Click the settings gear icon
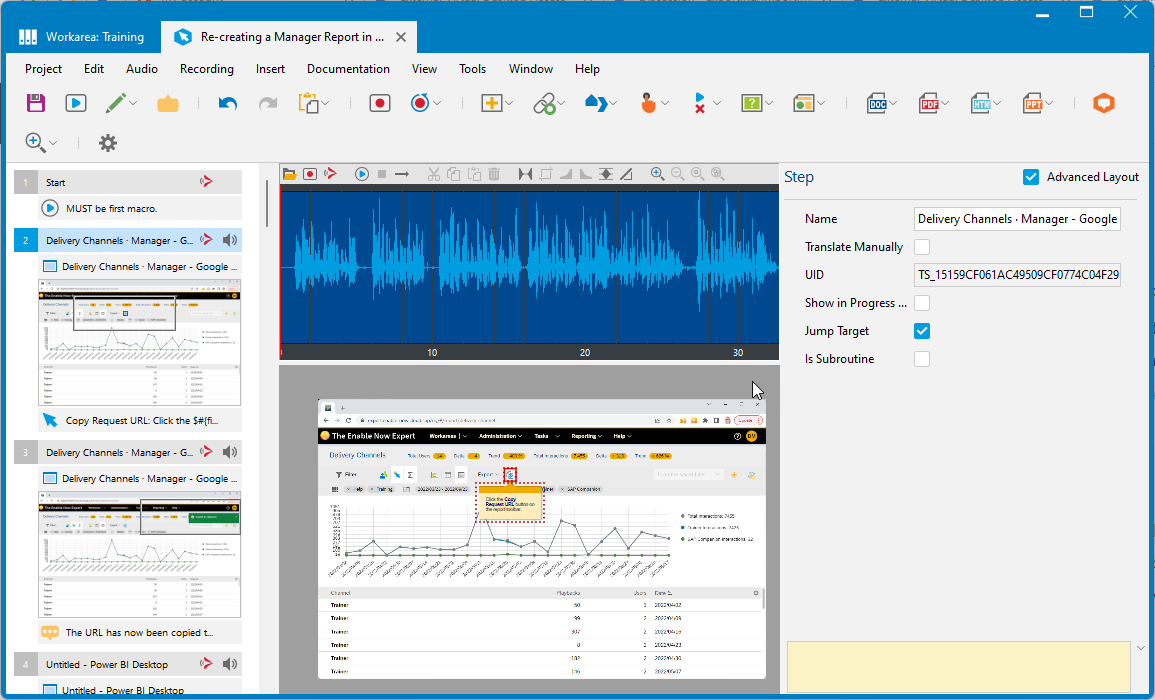 pyautogui.click(x=108, y=143)
